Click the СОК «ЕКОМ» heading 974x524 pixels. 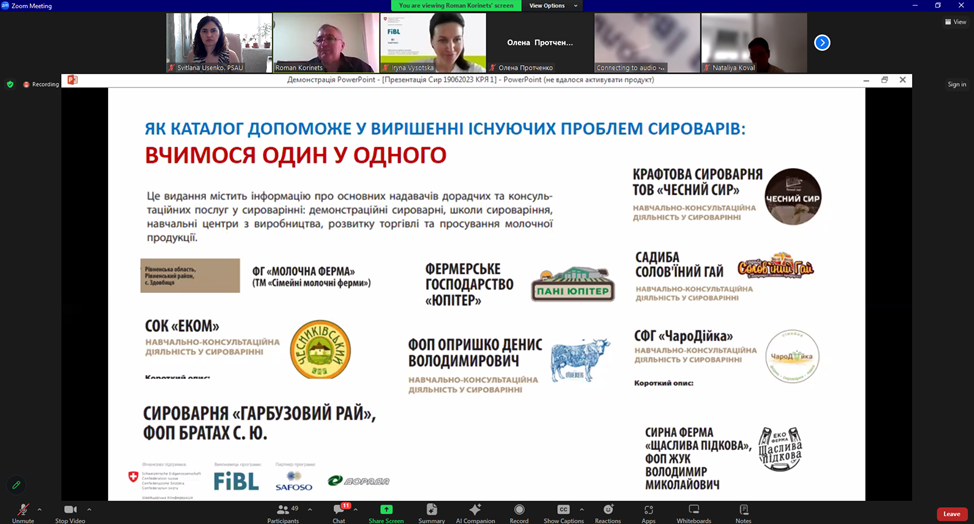(x=182, y=326)
